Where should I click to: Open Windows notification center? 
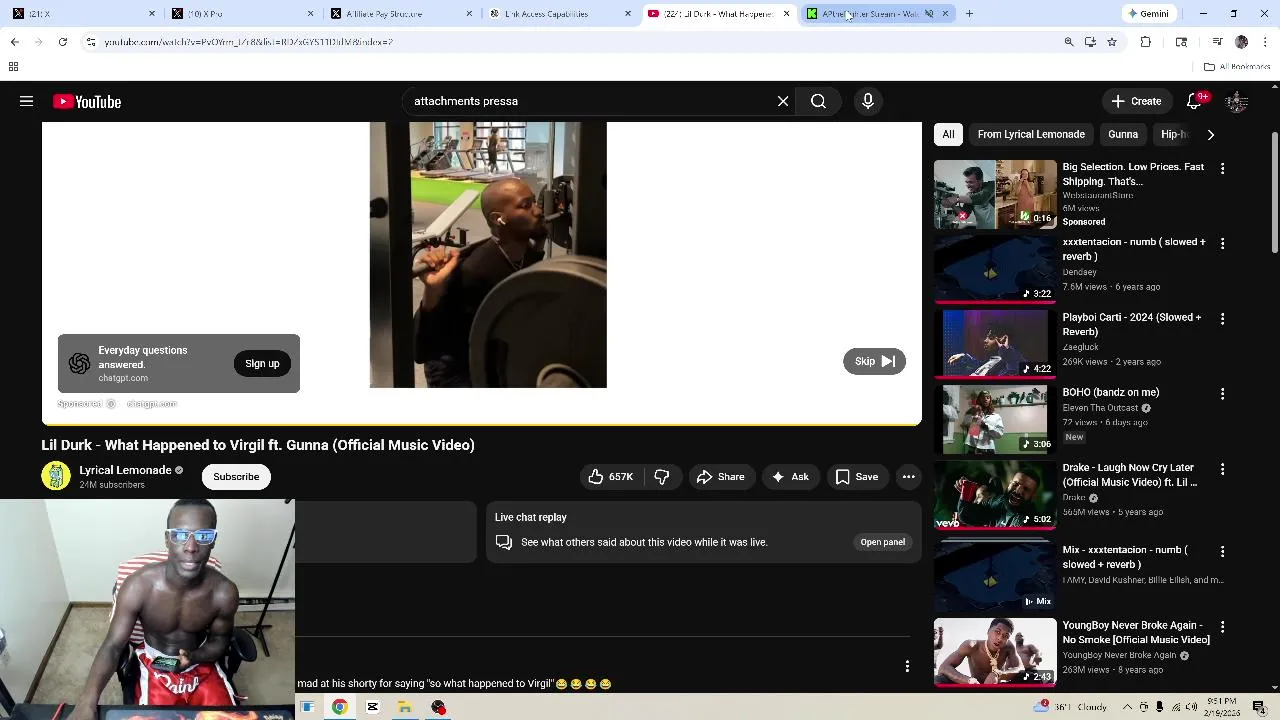point(1259,707)
